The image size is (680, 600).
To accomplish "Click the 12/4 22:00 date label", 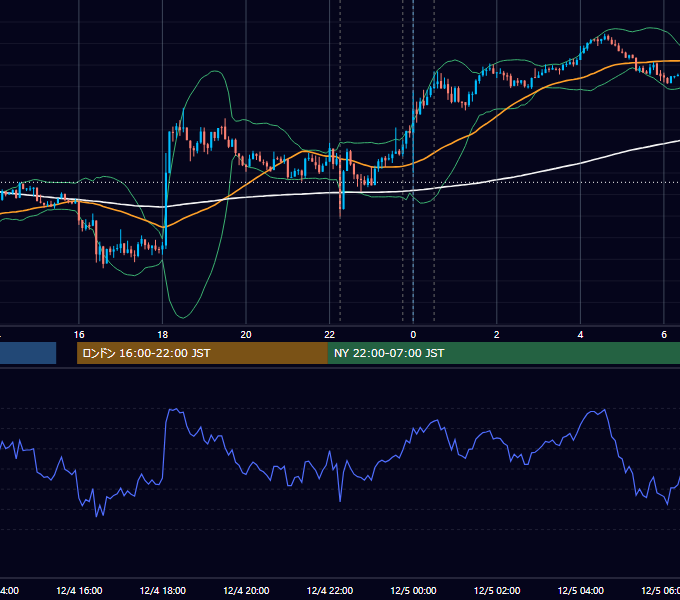I will pyautogui.click(x=330, y=590).
